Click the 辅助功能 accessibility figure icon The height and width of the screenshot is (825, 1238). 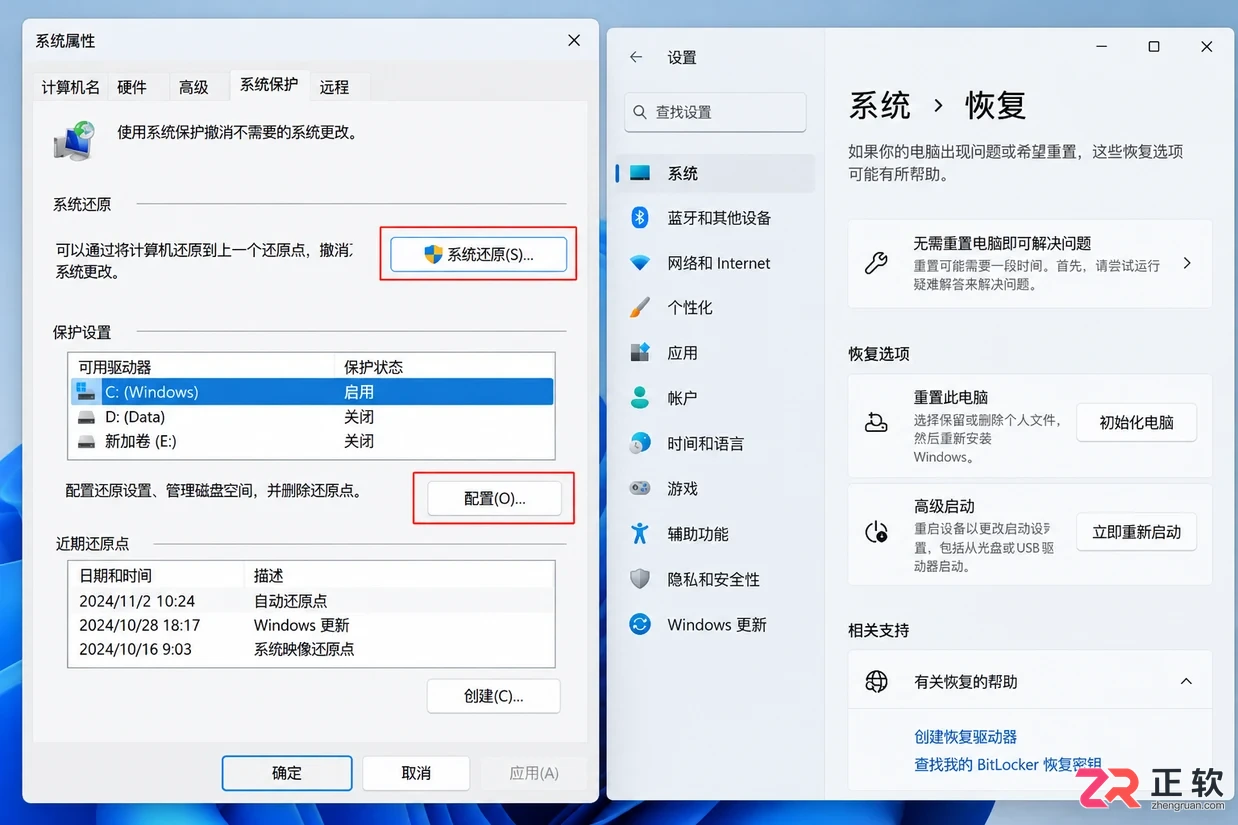point(640,533)
